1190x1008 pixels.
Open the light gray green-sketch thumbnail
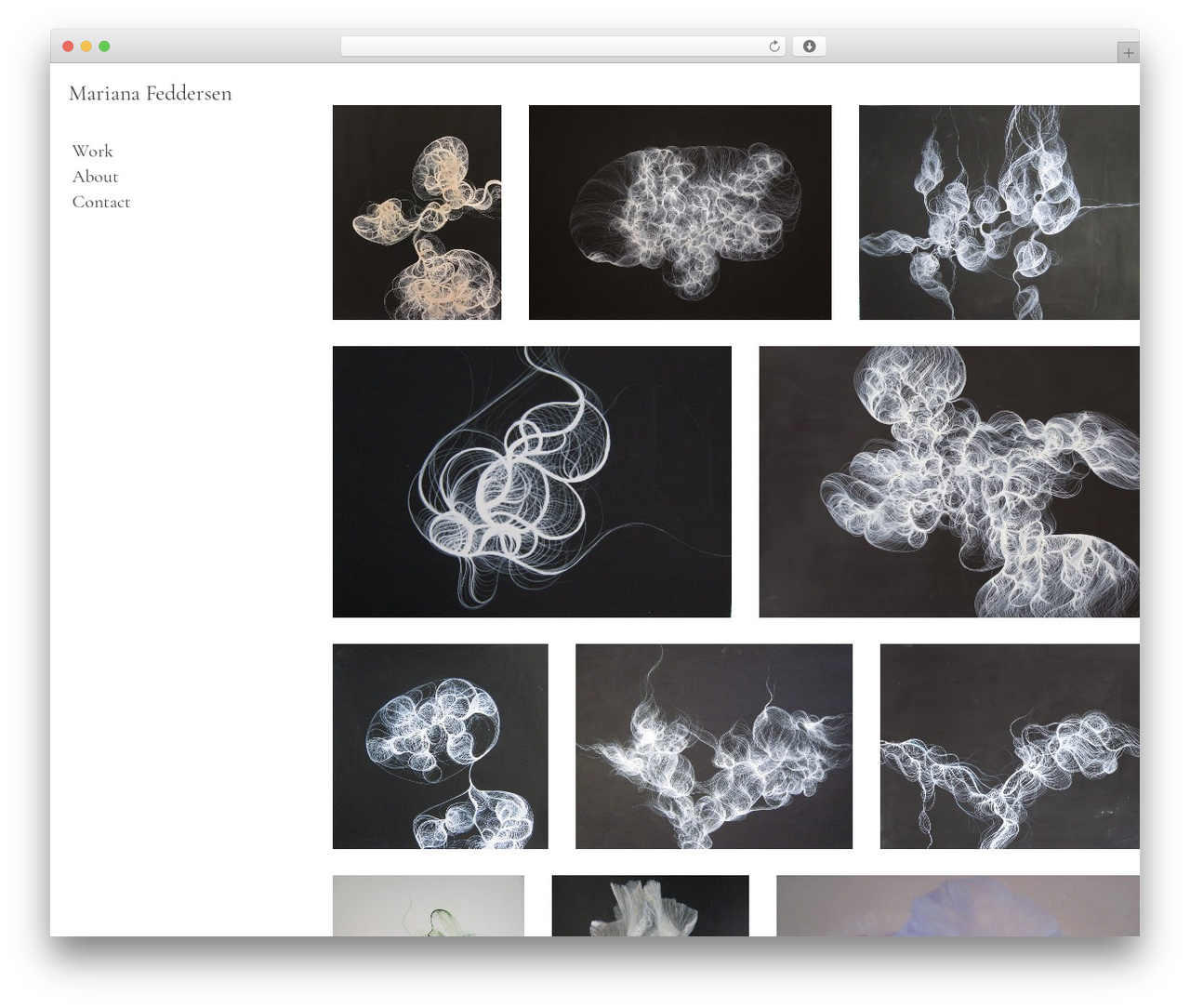[x=429, y=906]
